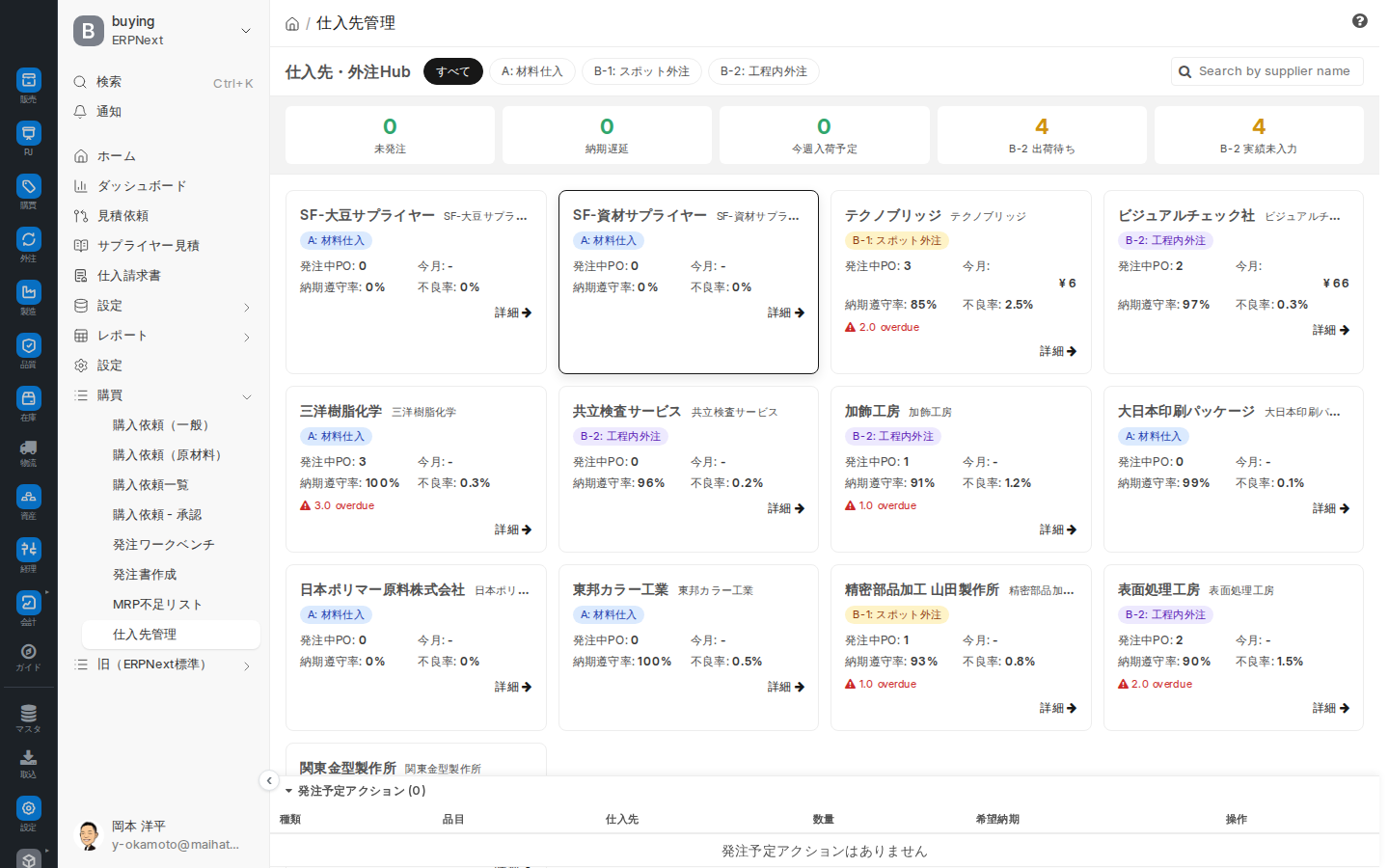Open 詳細 for 加飾工房
The height and width of the screenshot is (868, 1389).
click(1058, 529)
